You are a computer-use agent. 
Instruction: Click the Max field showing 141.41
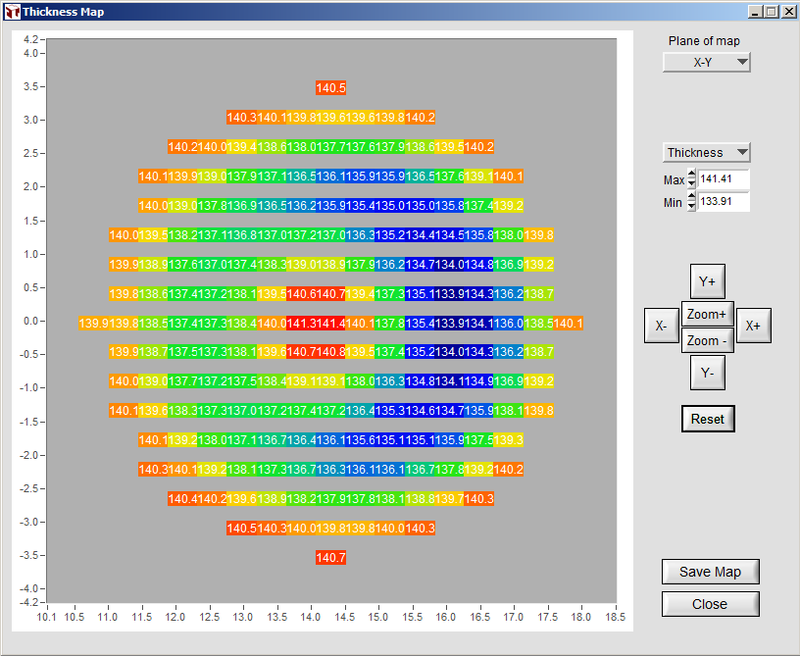pos(723,179)
